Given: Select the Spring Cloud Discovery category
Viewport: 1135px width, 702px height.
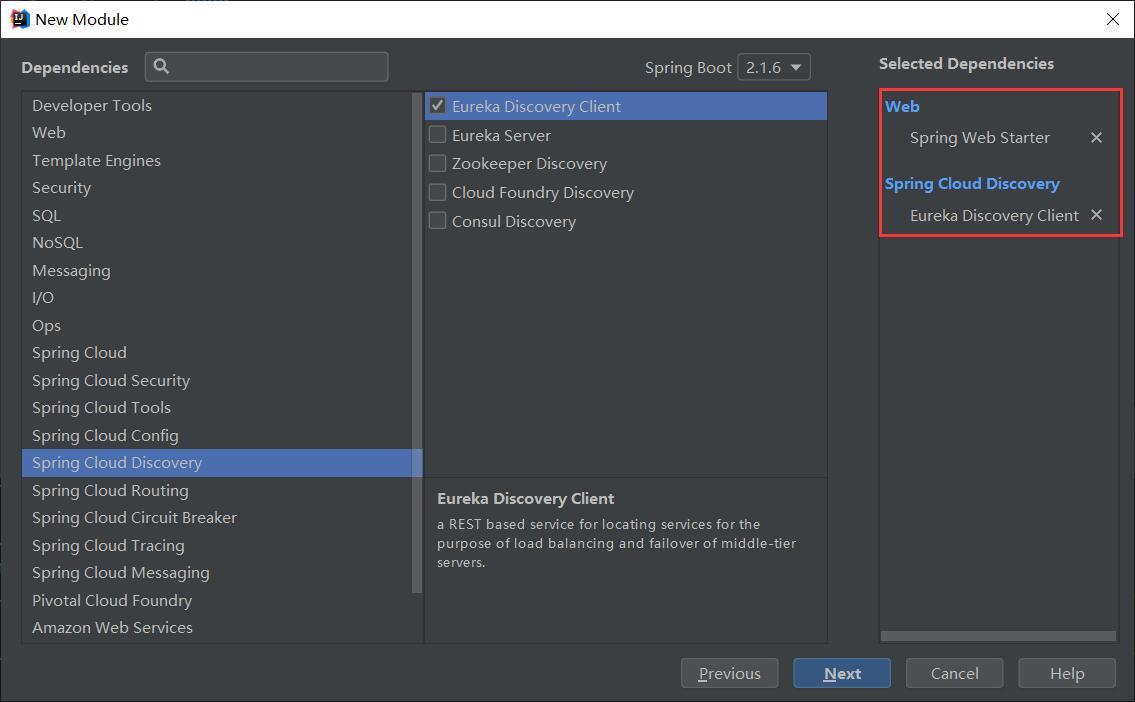Looking at the screenshot, I should (x=221, y=462).
